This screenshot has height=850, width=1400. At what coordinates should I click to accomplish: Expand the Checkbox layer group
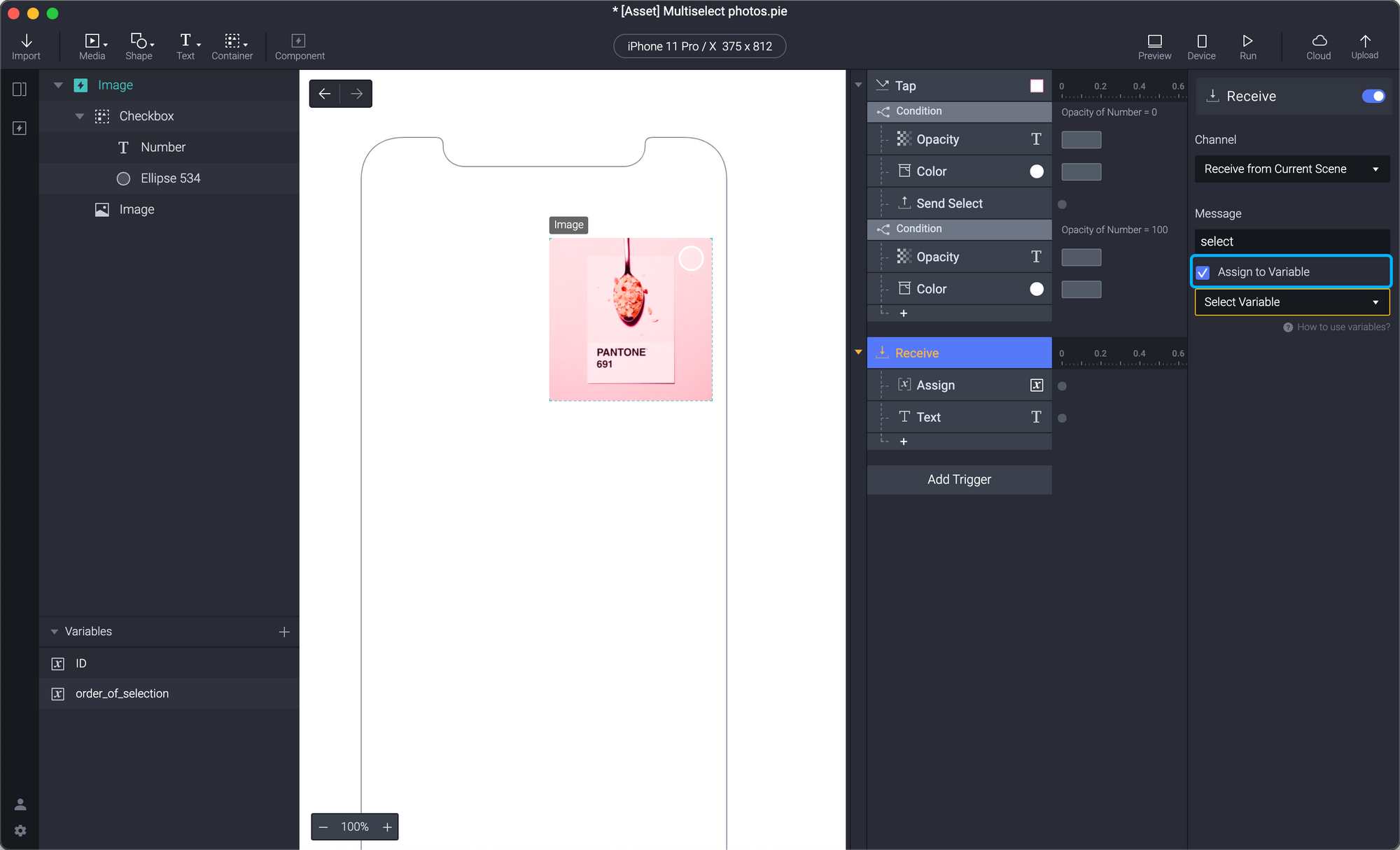(80, 115)
